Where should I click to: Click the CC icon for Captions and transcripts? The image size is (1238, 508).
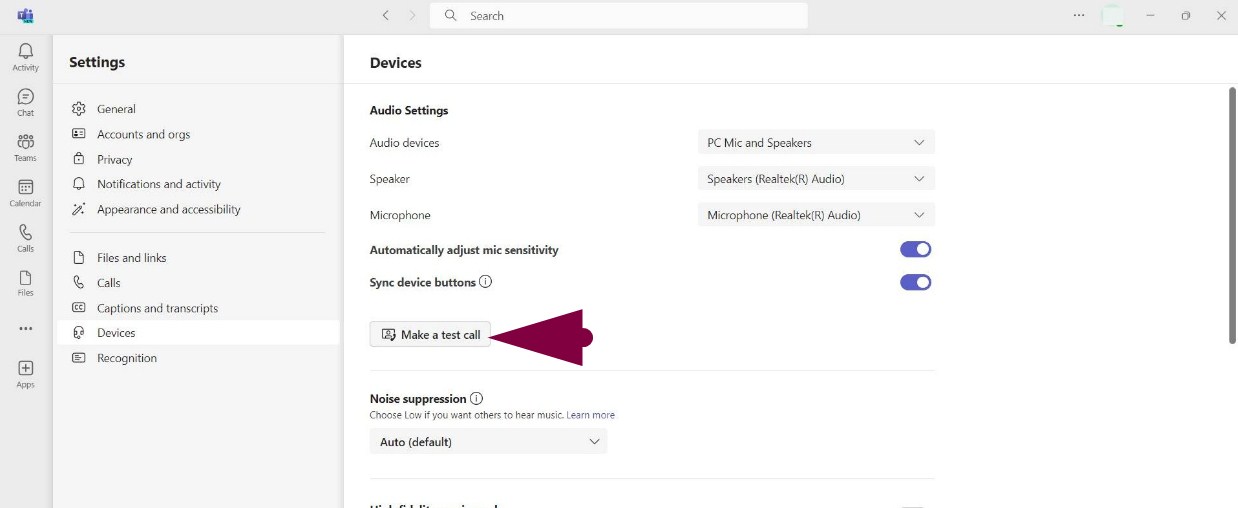point(79,308)
